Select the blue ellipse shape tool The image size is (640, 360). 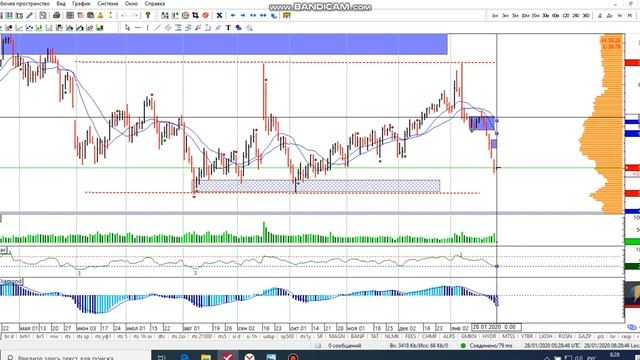pyautogui.click(x=238, y=28)
